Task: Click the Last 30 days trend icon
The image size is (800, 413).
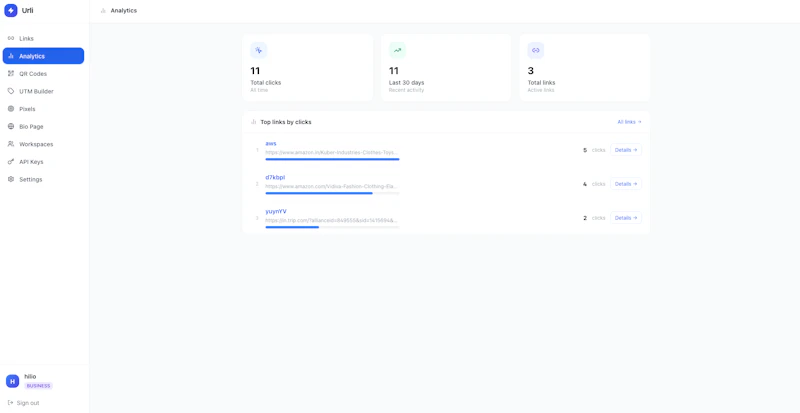Action: coord(397,51)
